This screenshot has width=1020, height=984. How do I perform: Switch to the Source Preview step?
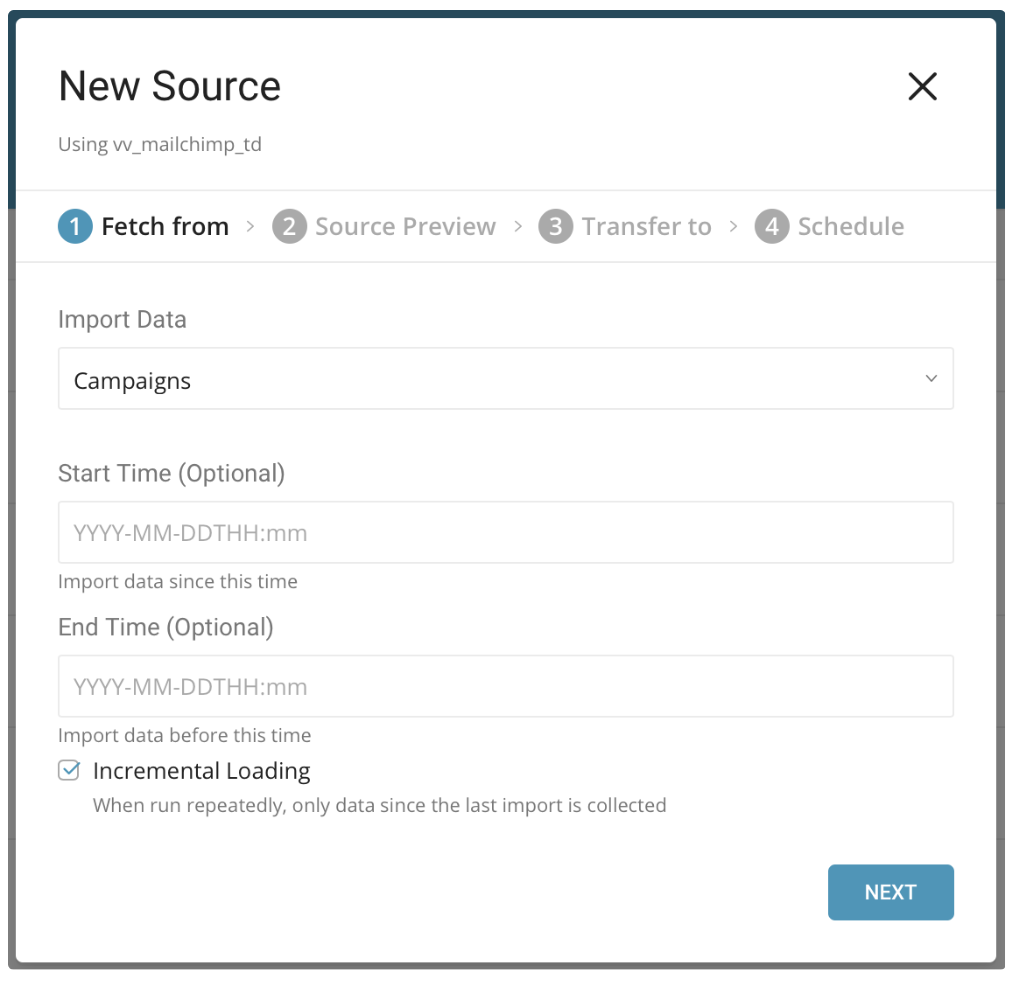(405, 227)
